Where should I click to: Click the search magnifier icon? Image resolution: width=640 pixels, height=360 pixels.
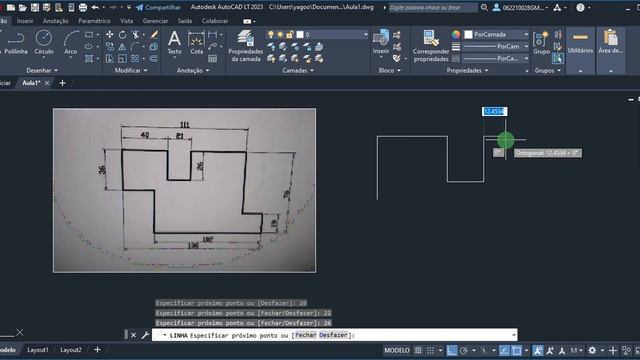tap(484, 7)
